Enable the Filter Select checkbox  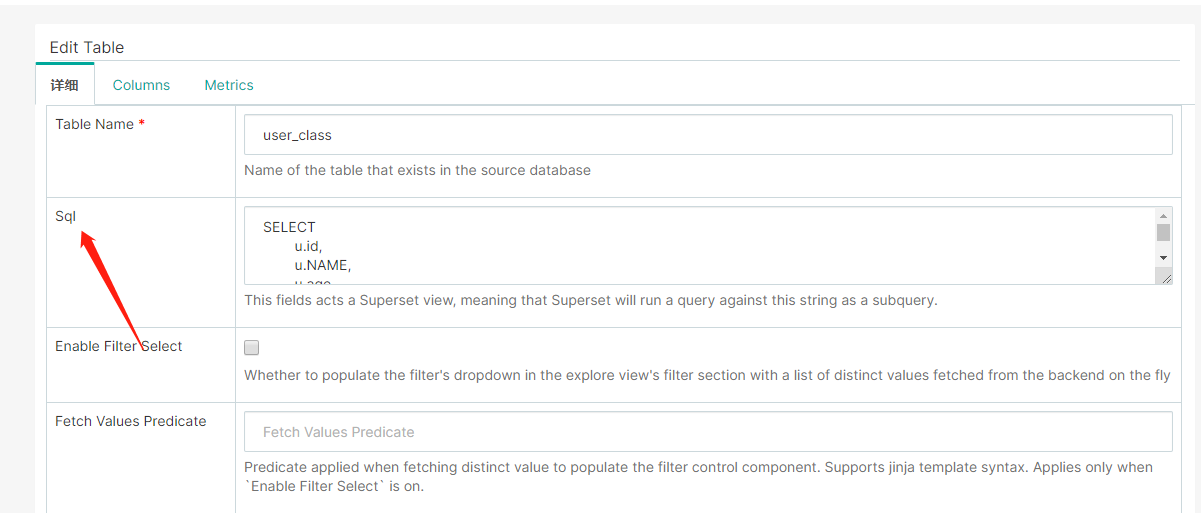pos(252,348)
